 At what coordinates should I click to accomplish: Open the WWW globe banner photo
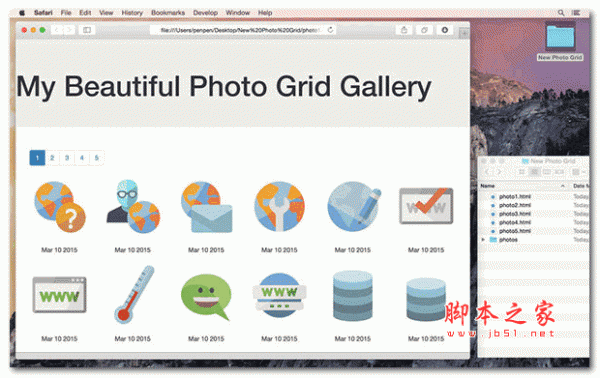(x=279, y=295)
